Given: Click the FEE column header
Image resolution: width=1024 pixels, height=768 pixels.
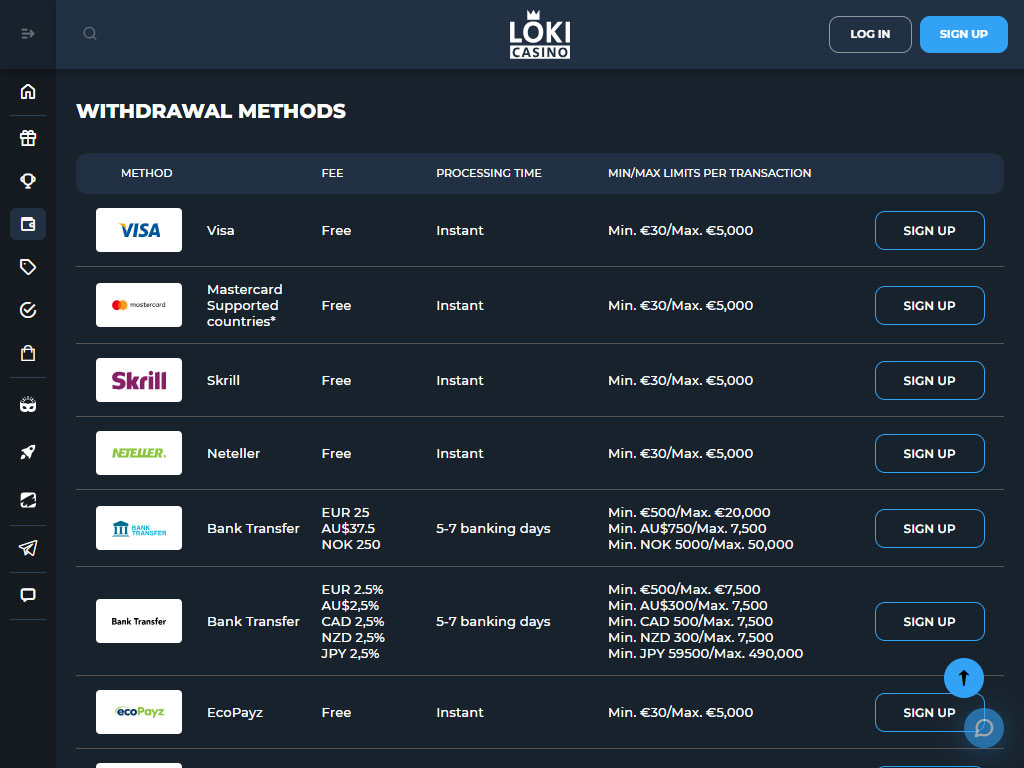Looking at the screenshot, I should coord(332,173).
